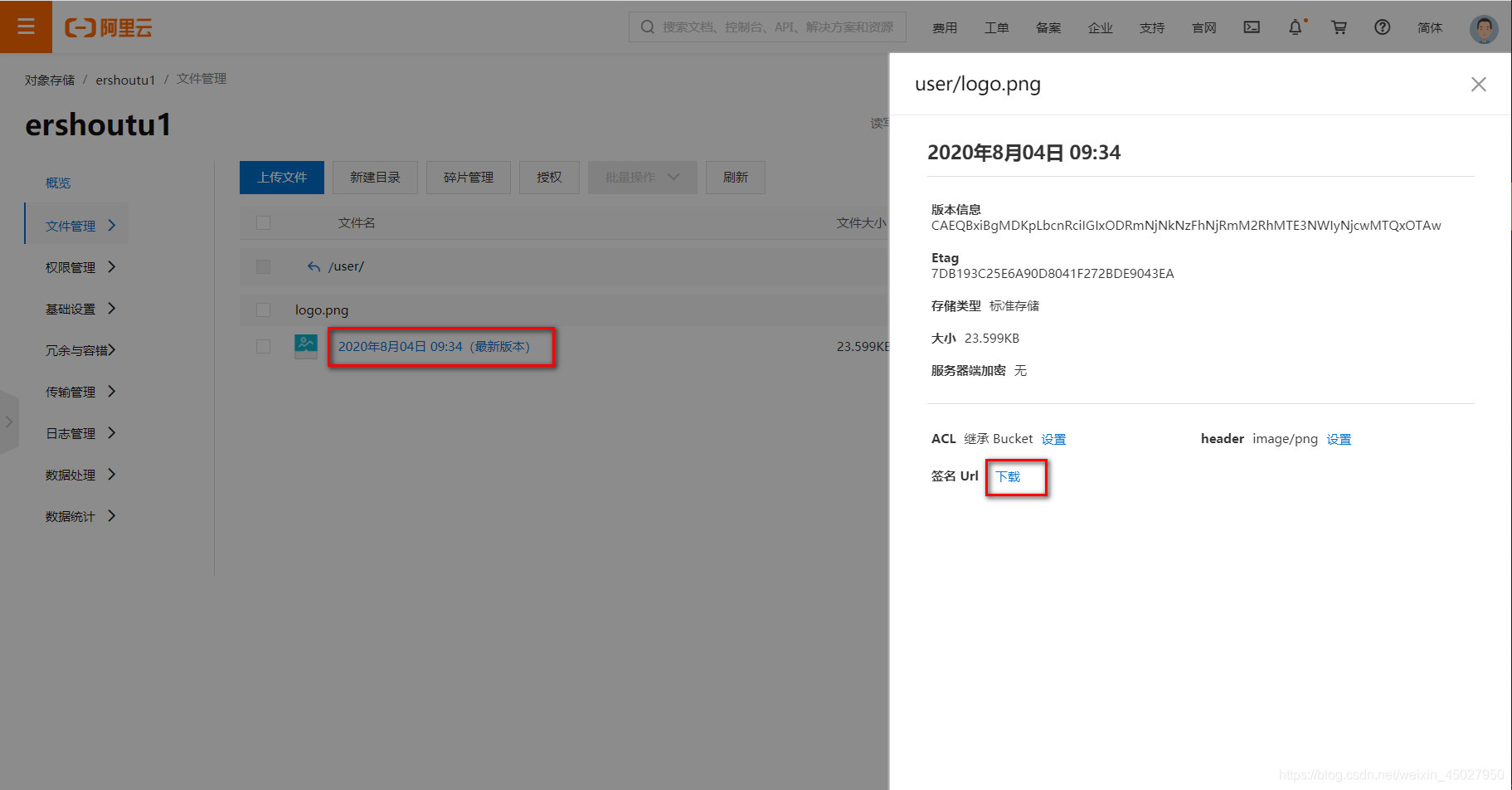Click the Etag value 7DB193C25E6A90D8041F272BDE9043EA
1512x790 pixels.
1053,274
